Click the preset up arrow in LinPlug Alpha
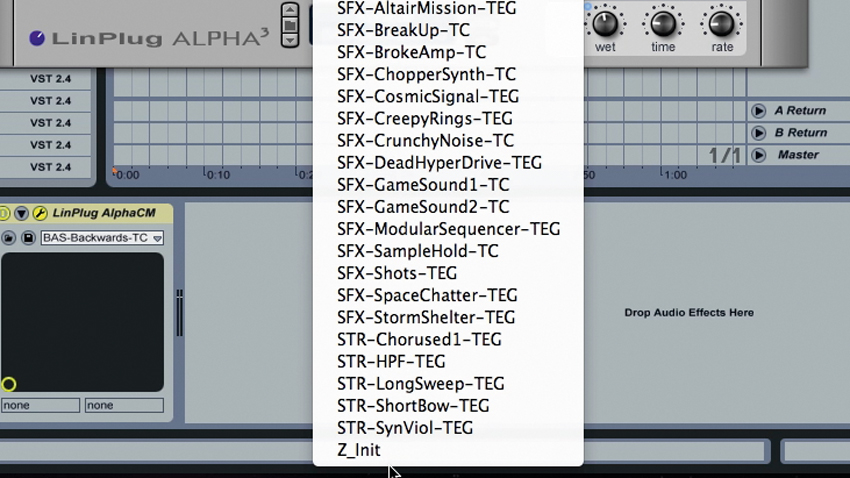The width and height of the screenshot is (850, 478). [x=290, y=9]
